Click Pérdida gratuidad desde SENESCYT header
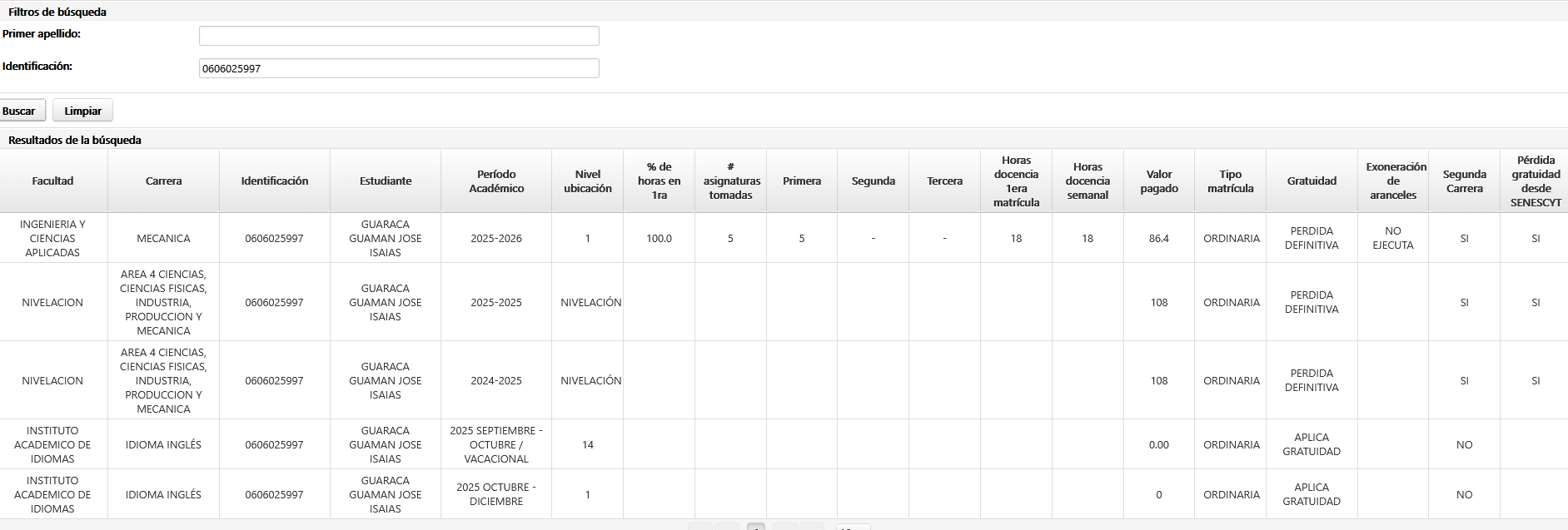Screen dimensions: 1568x530 click(1536, 181)
